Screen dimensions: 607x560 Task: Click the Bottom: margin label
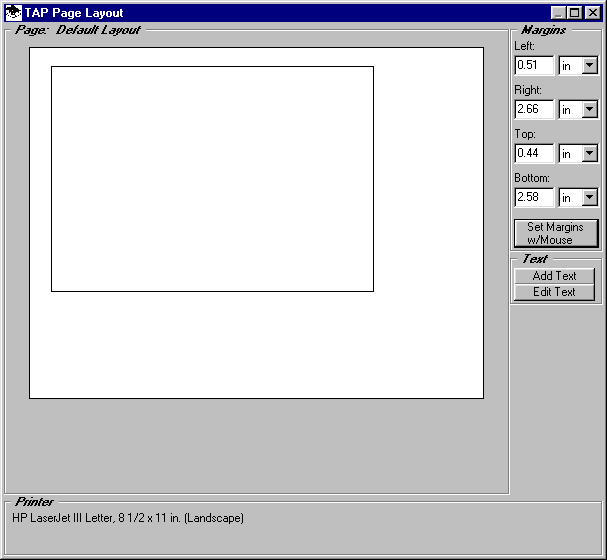(x=532, y=178)
